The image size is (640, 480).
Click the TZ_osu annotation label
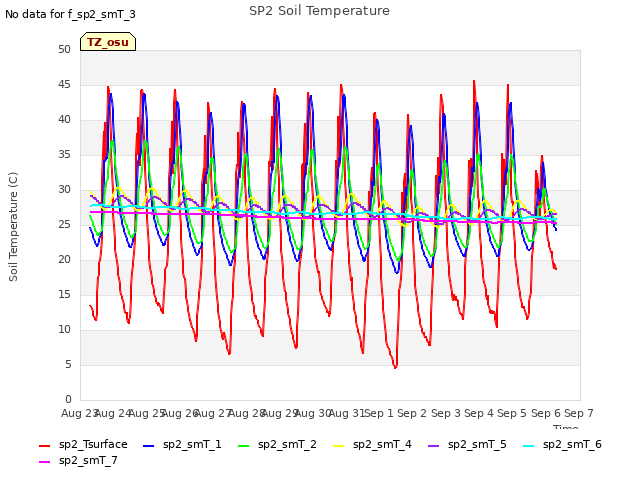[108, 42]
